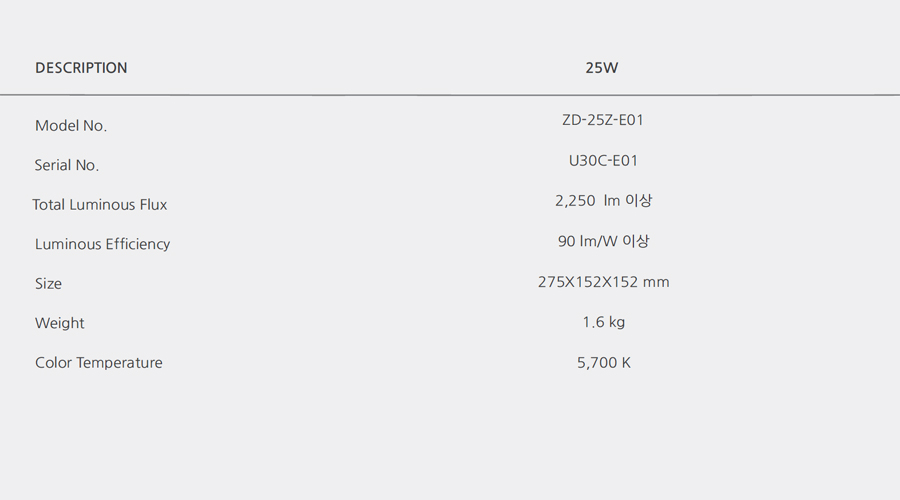The image size is (900, 500).
Task: Click the 1.6 kg value
Action: 604,322
